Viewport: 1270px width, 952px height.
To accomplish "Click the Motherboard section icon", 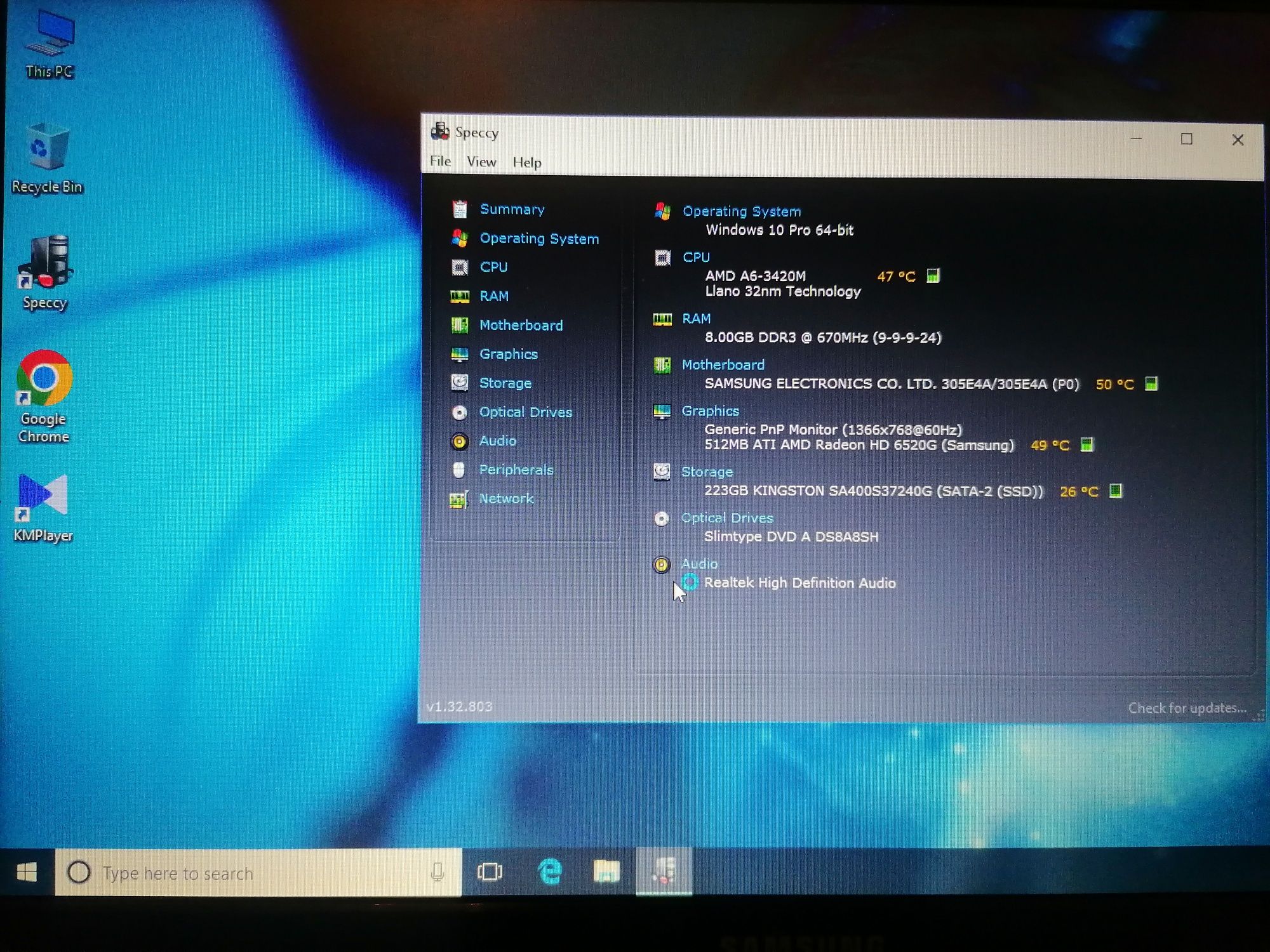I will click(x=461, y=324).
